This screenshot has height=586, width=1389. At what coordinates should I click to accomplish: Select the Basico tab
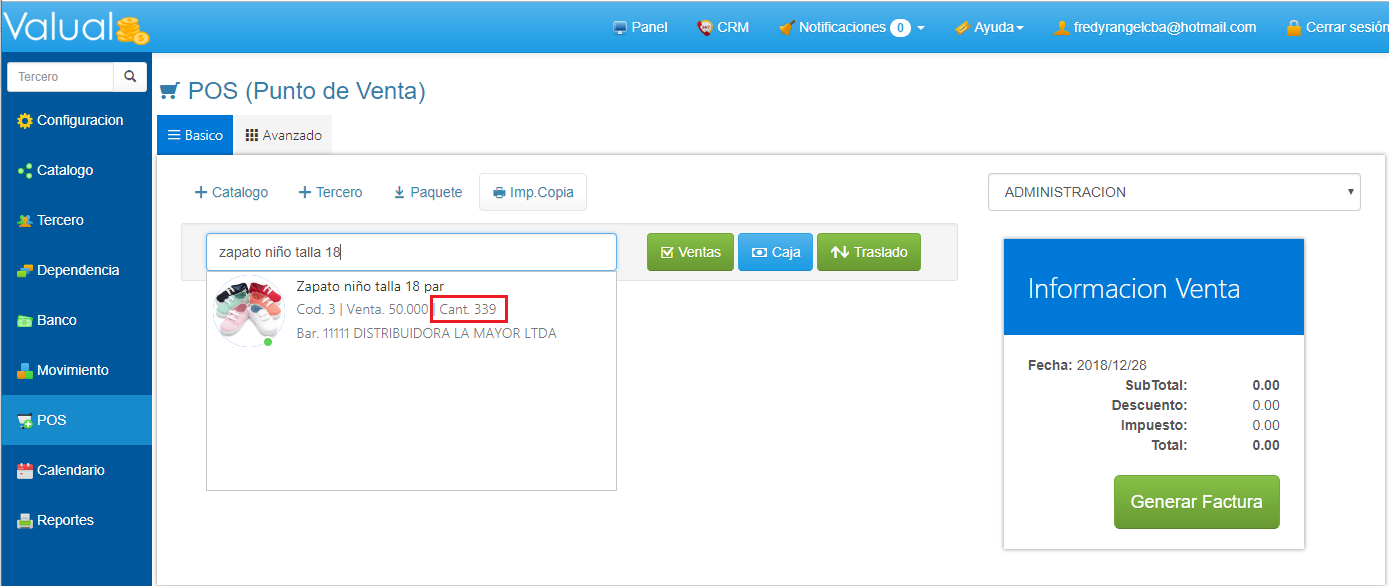(x=195, y=135)
